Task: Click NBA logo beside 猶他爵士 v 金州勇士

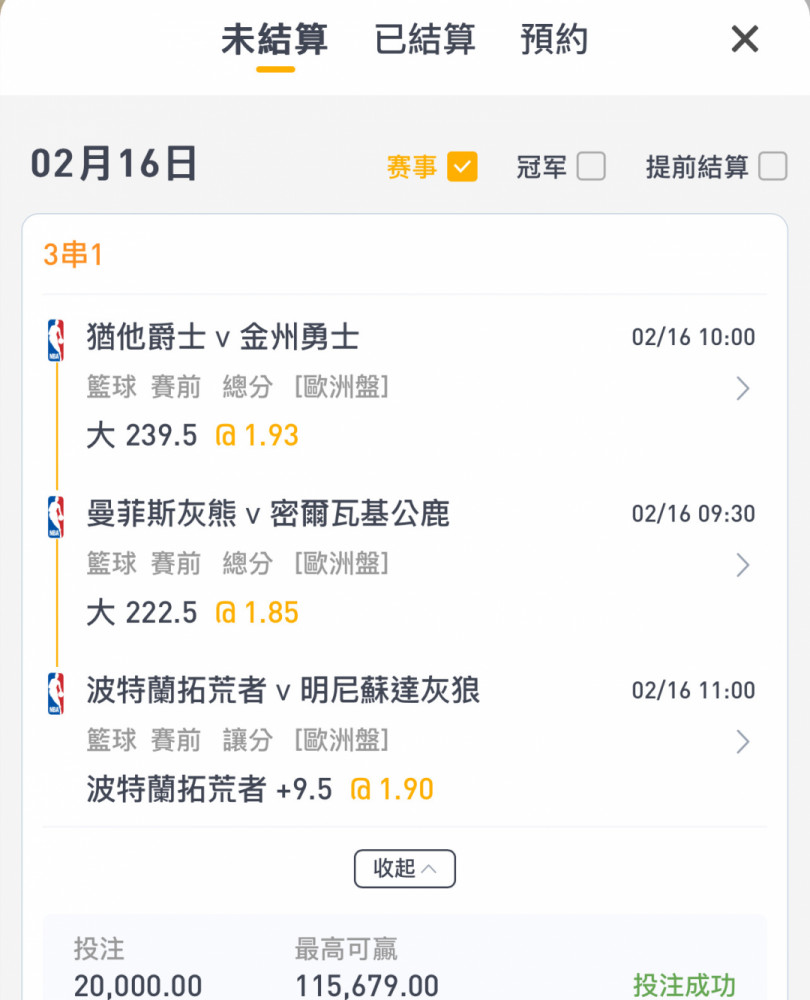Action: 56,340
